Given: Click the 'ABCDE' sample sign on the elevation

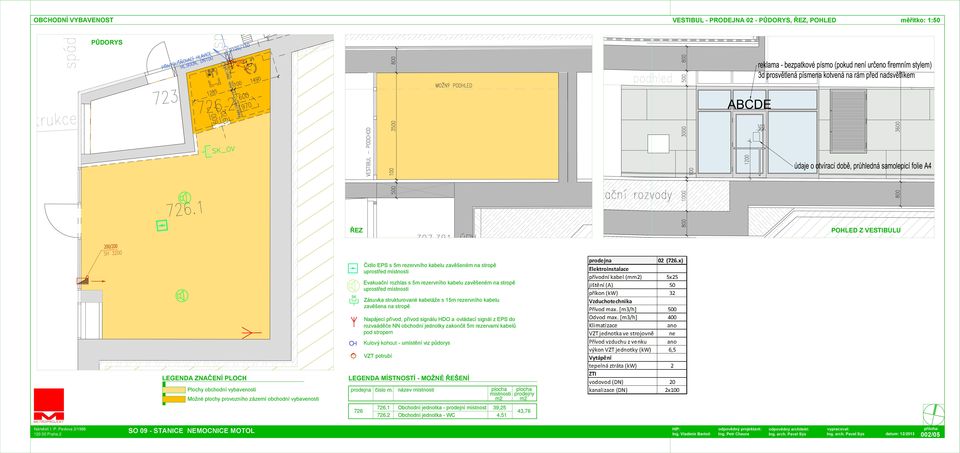Looking at the screenshot, I should 749,105.
